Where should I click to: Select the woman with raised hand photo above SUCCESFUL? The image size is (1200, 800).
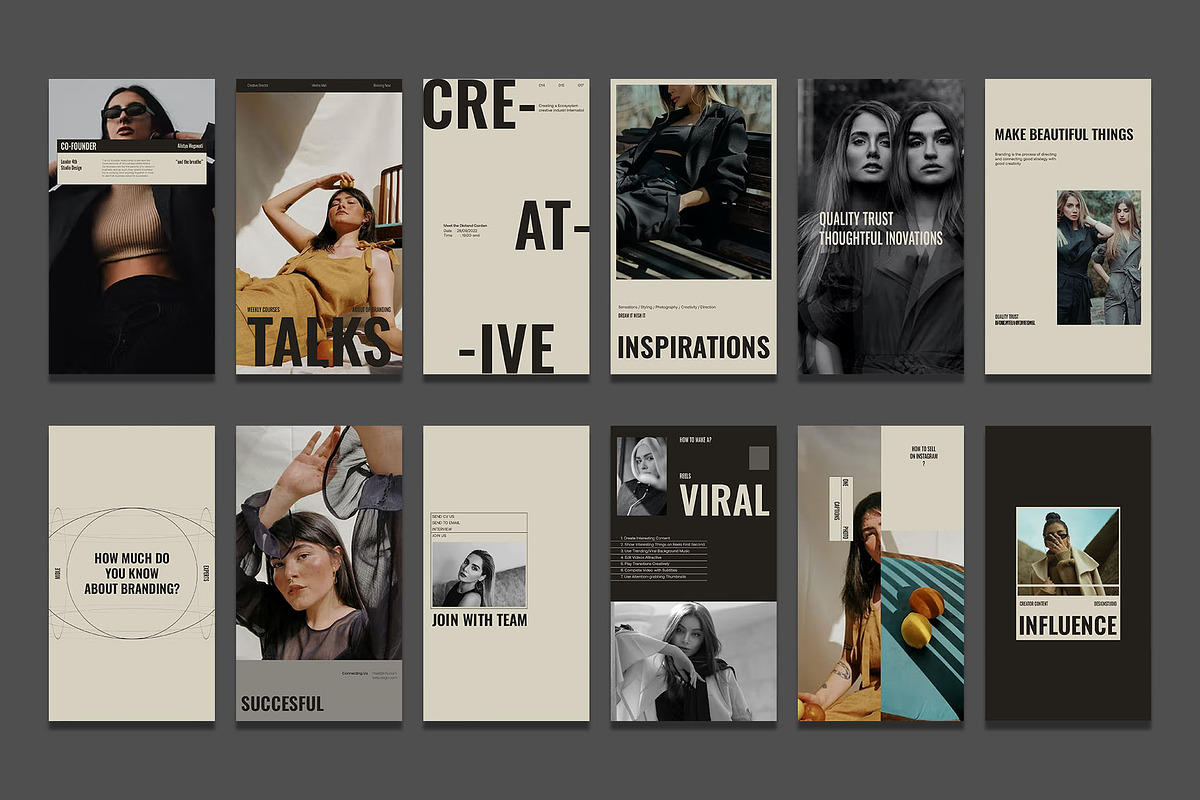tap(319, 543)
